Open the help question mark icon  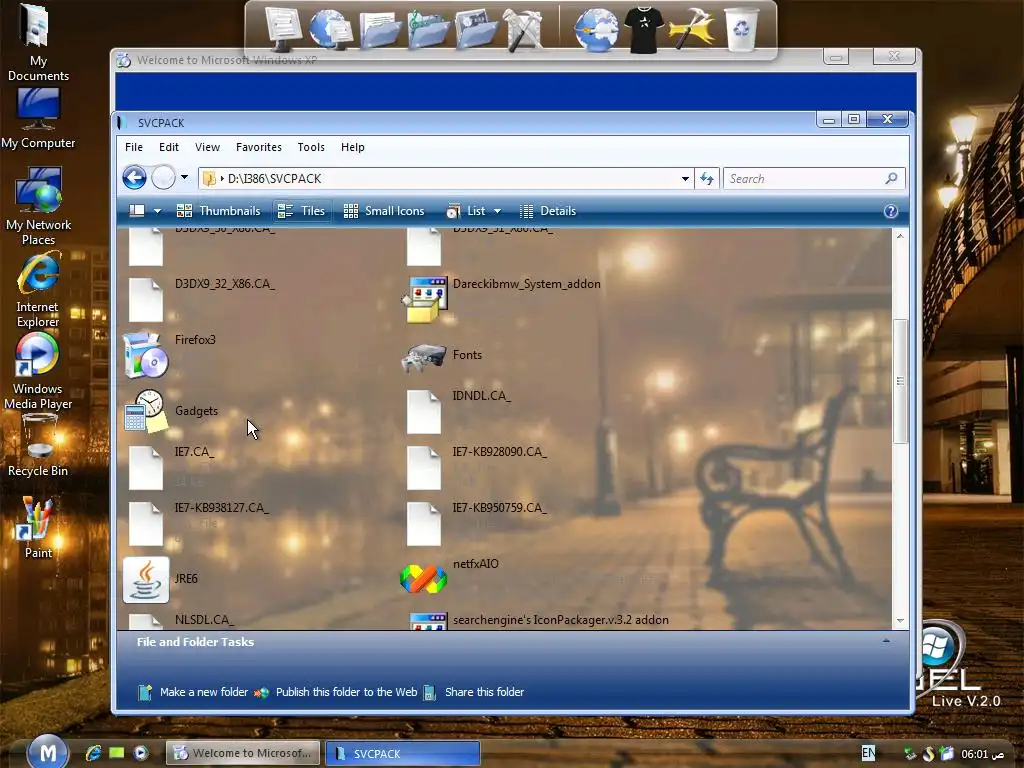891,212
